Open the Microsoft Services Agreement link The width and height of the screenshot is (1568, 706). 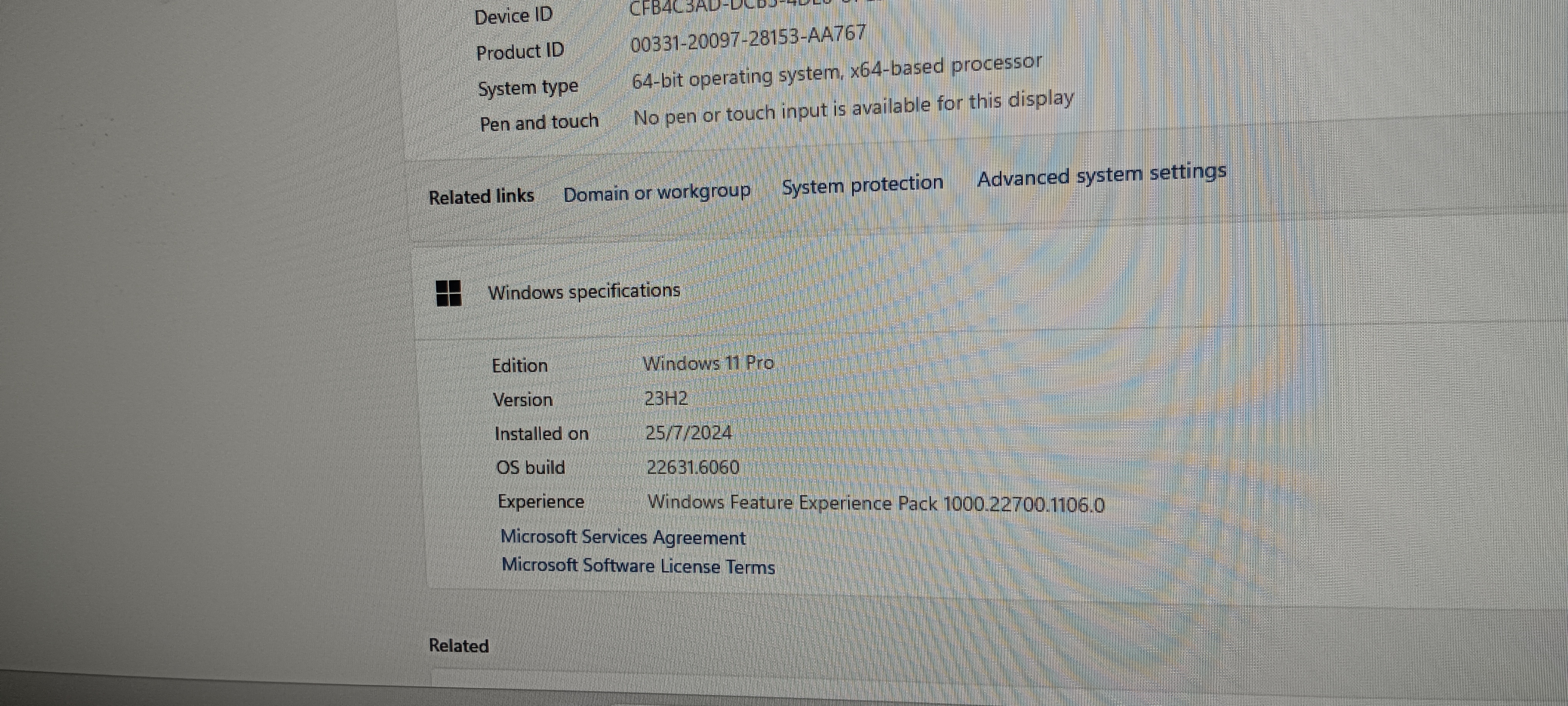[x=623, y=537]
